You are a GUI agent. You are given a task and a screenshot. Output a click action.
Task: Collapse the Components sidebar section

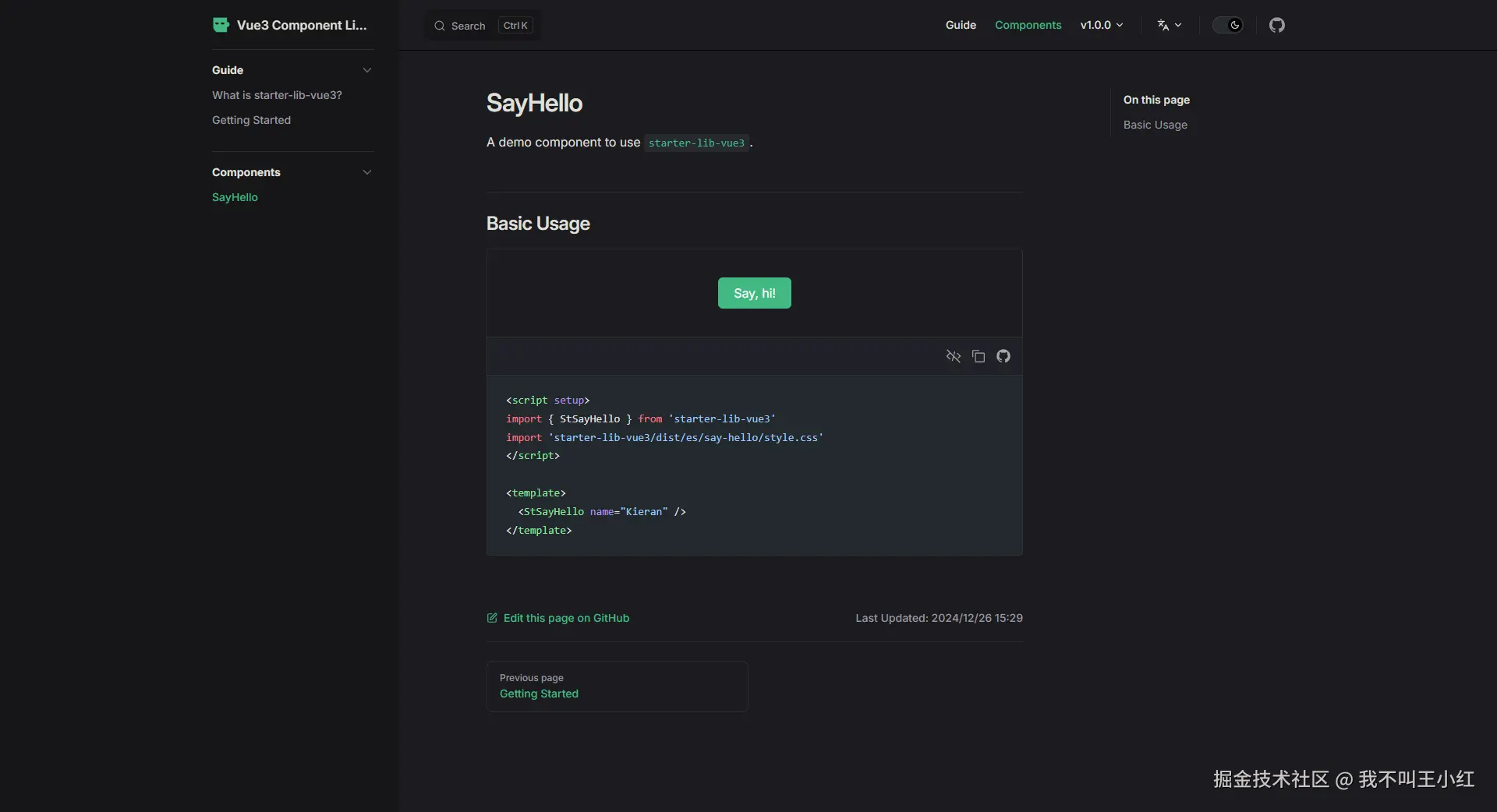366,172
